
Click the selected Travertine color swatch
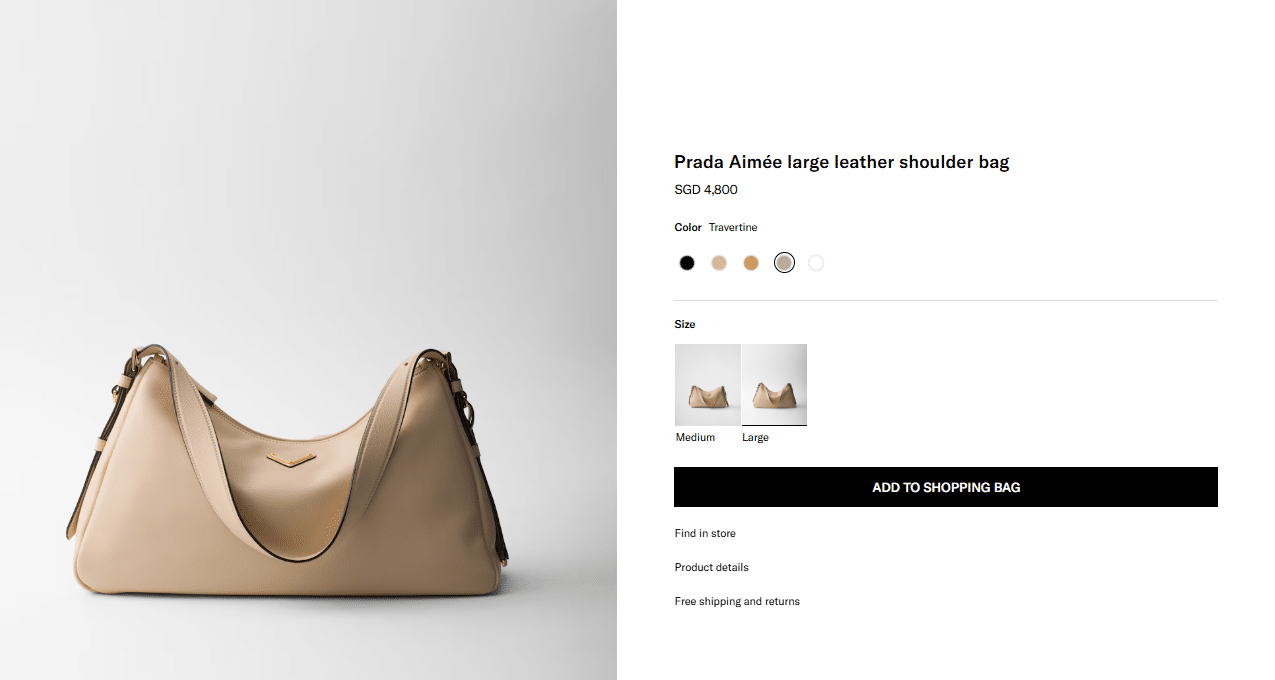coord(784,263)
